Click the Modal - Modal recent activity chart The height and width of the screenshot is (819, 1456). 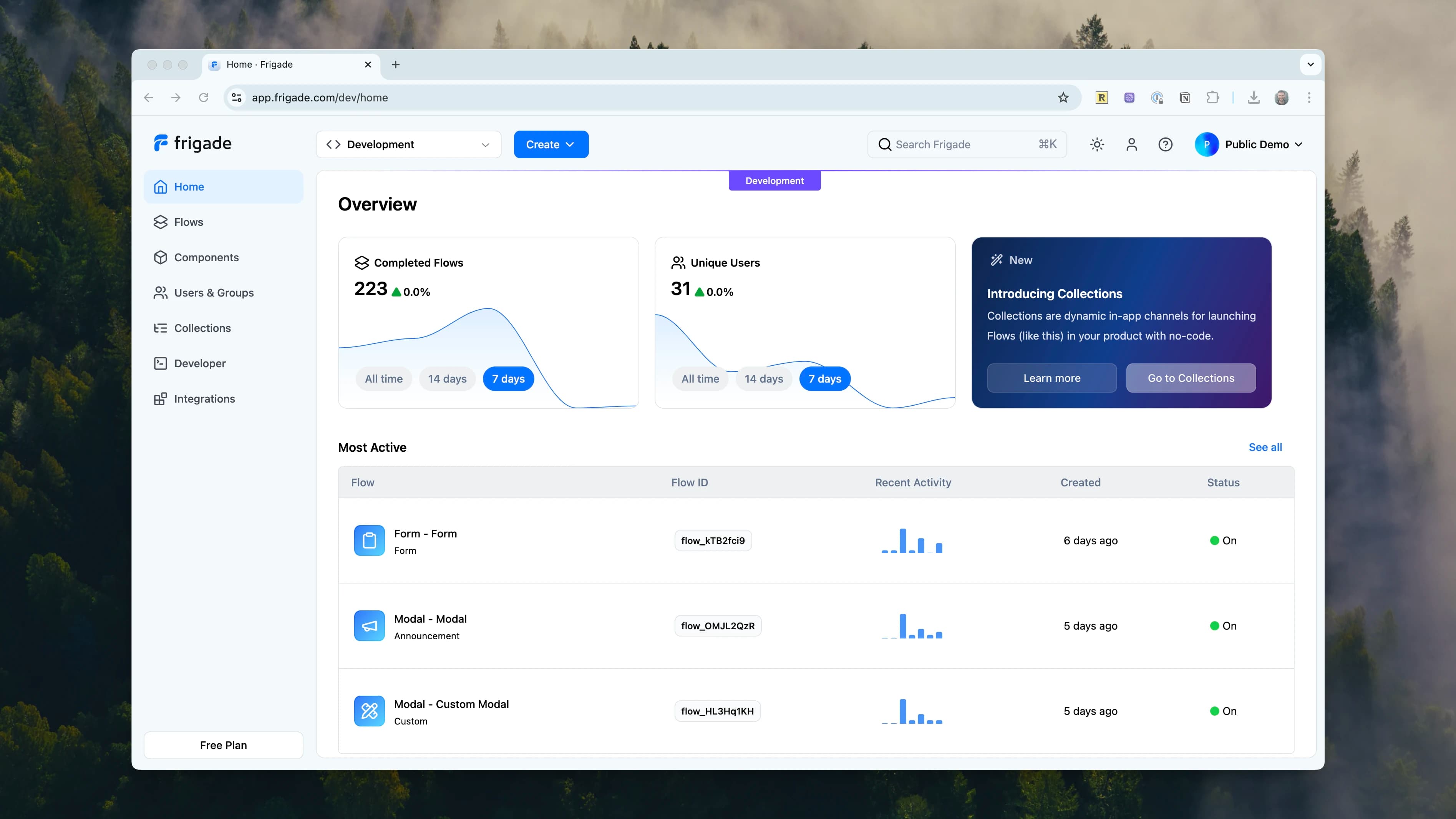[x=912, y=626]
